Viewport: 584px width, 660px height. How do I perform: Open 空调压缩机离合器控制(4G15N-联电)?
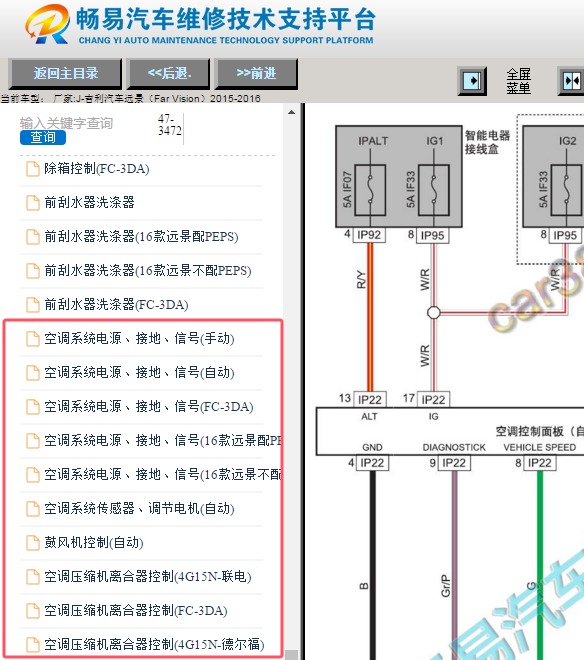point(147,577)
